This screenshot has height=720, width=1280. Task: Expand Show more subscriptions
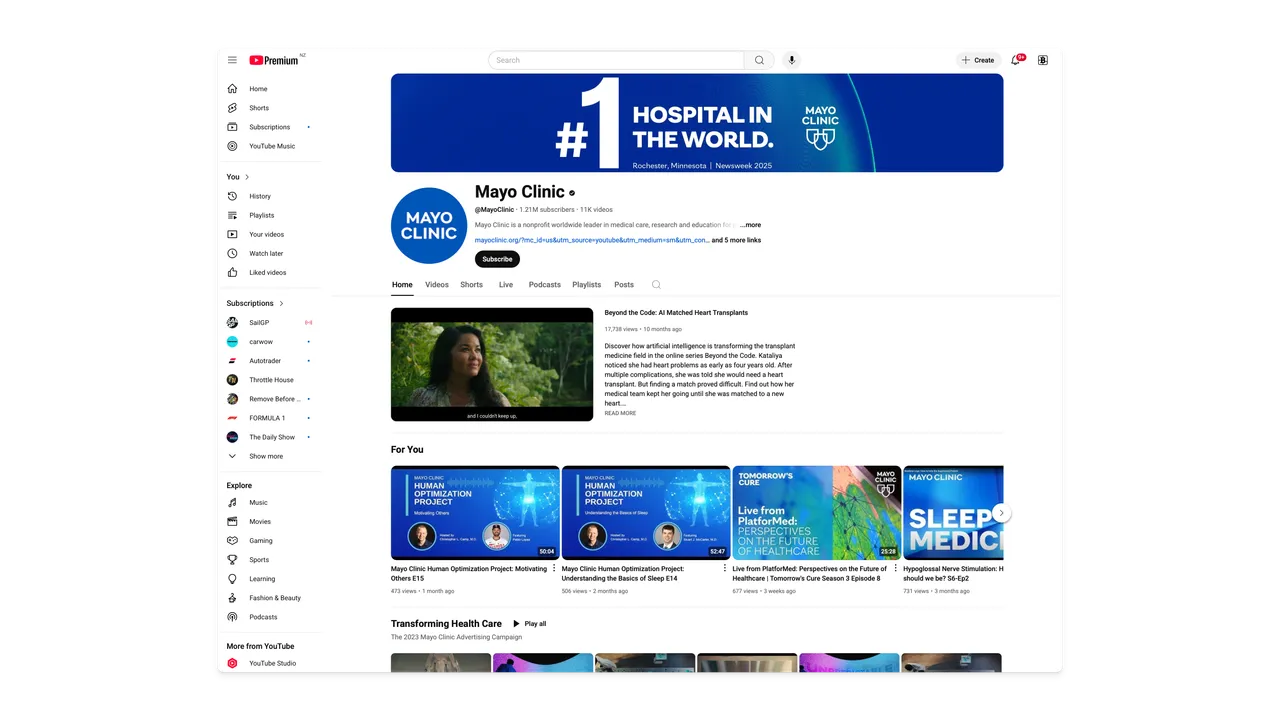tap(266, 456)
